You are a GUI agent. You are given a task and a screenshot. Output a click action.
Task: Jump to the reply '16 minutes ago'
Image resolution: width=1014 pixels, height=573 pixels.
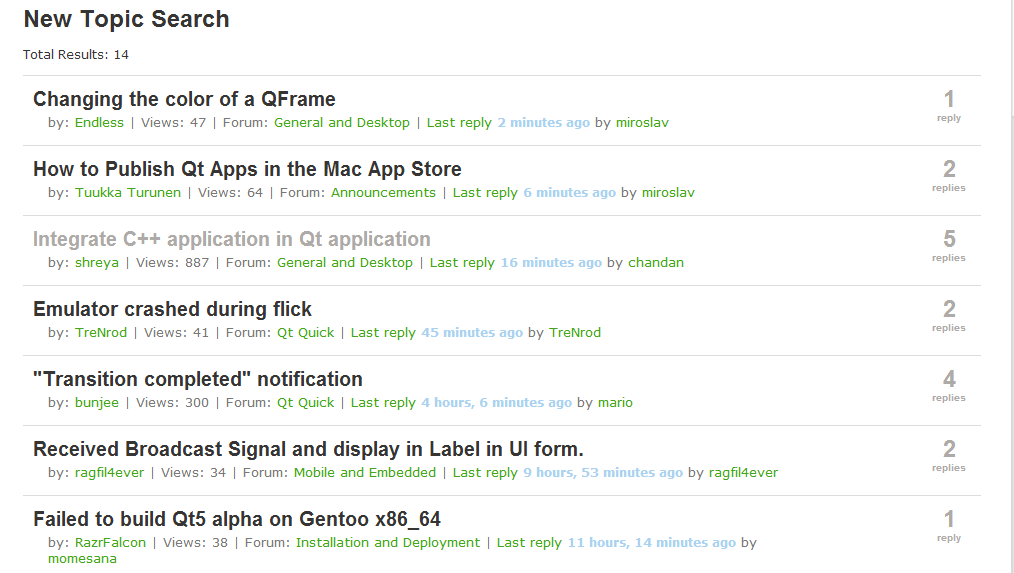tap(551, 262)
